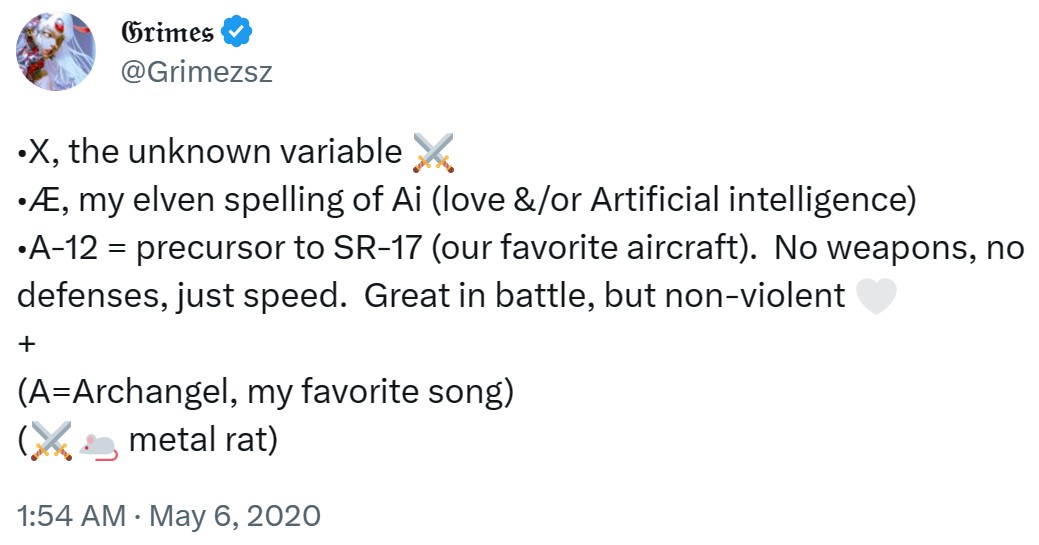1039x545 pixels.
Task: Visit the @Grimezsz handle link
Action: point(196,72)
